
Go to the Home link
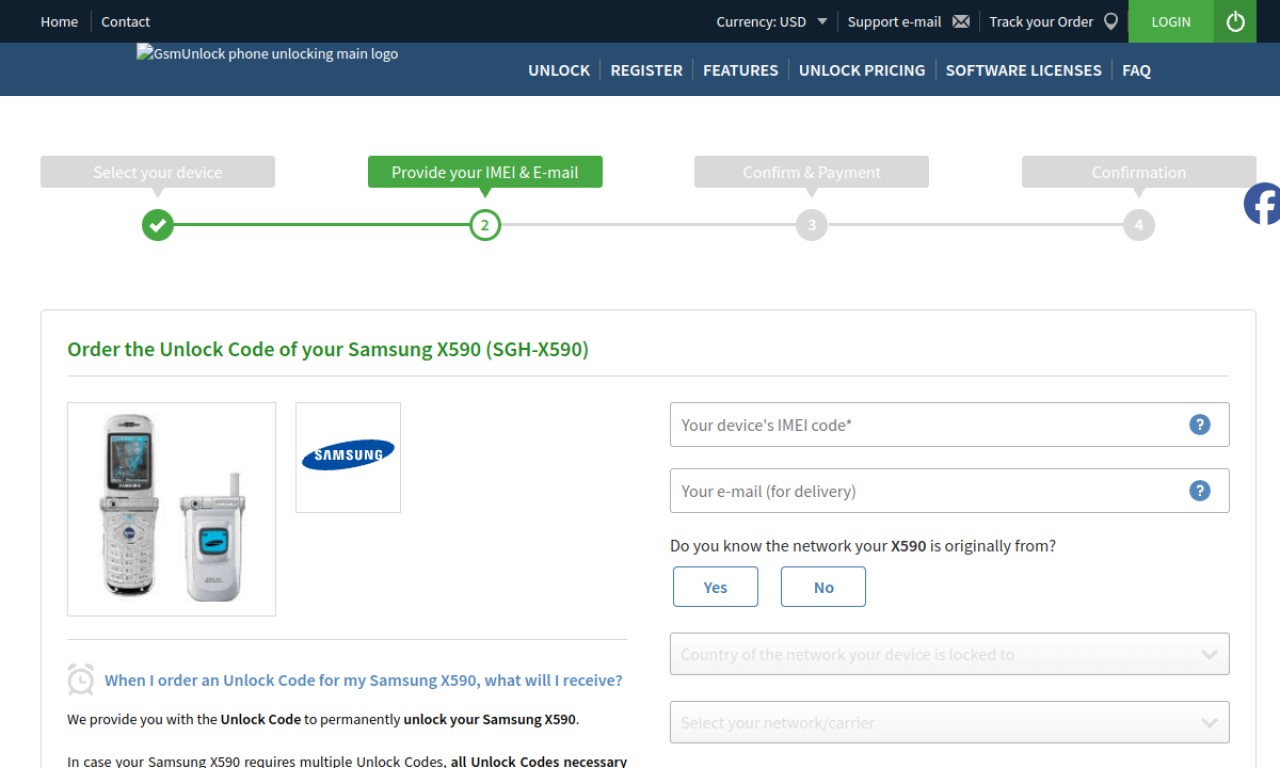[59, 21]
